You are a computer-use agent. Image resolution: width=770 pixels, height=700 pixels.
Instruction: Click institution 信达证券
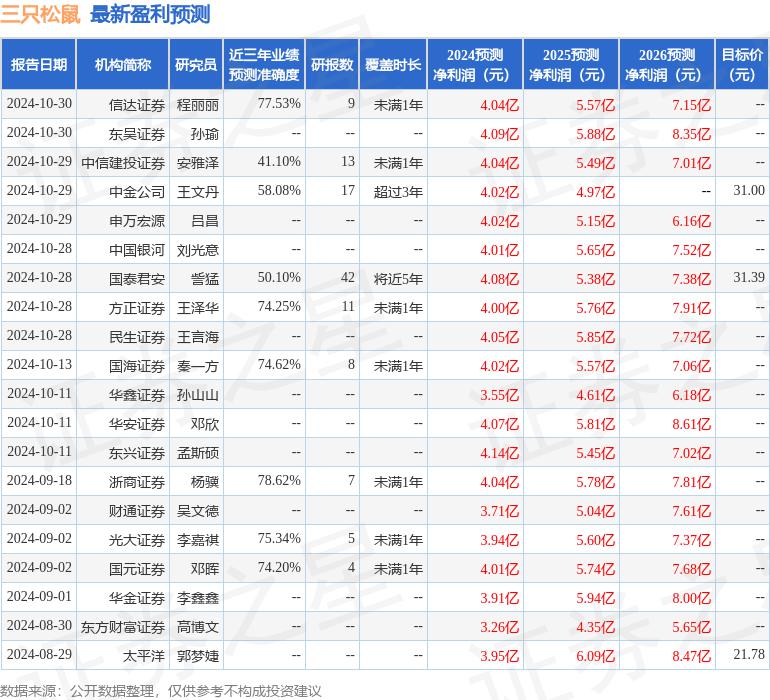pyautogui.click(x=137, y=105)
